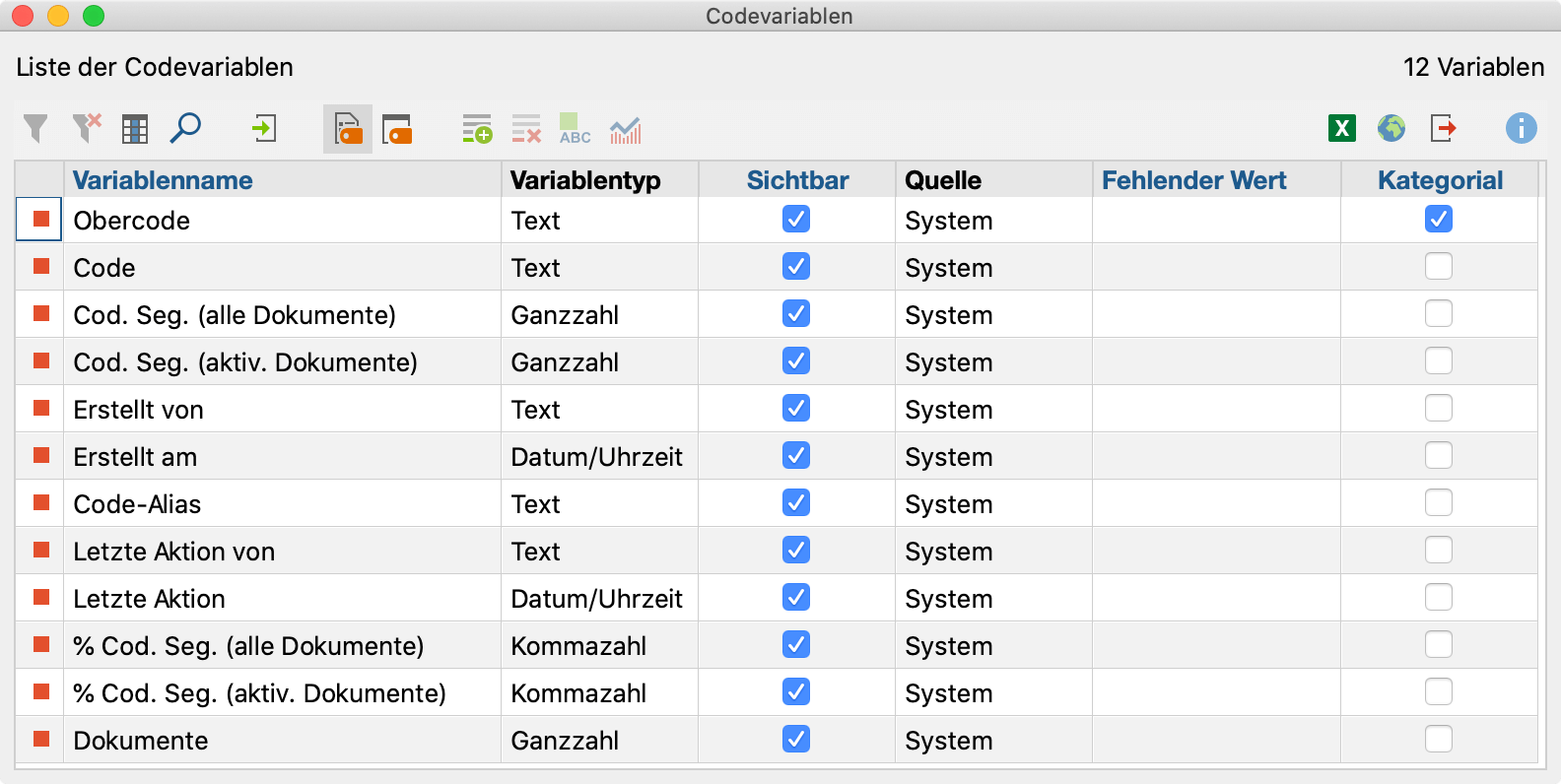The height and width of the screenshot is (784, 1561).
Task: Click the filter funnel icon
Action: pos(35,129)
